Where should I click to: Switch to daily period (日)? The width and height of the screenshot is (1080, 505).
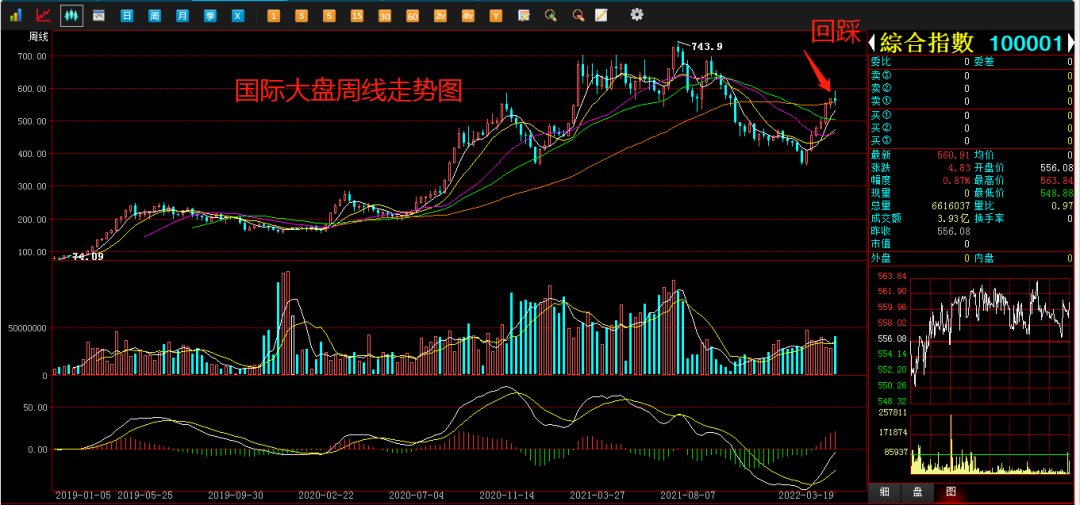pos(127,14)
